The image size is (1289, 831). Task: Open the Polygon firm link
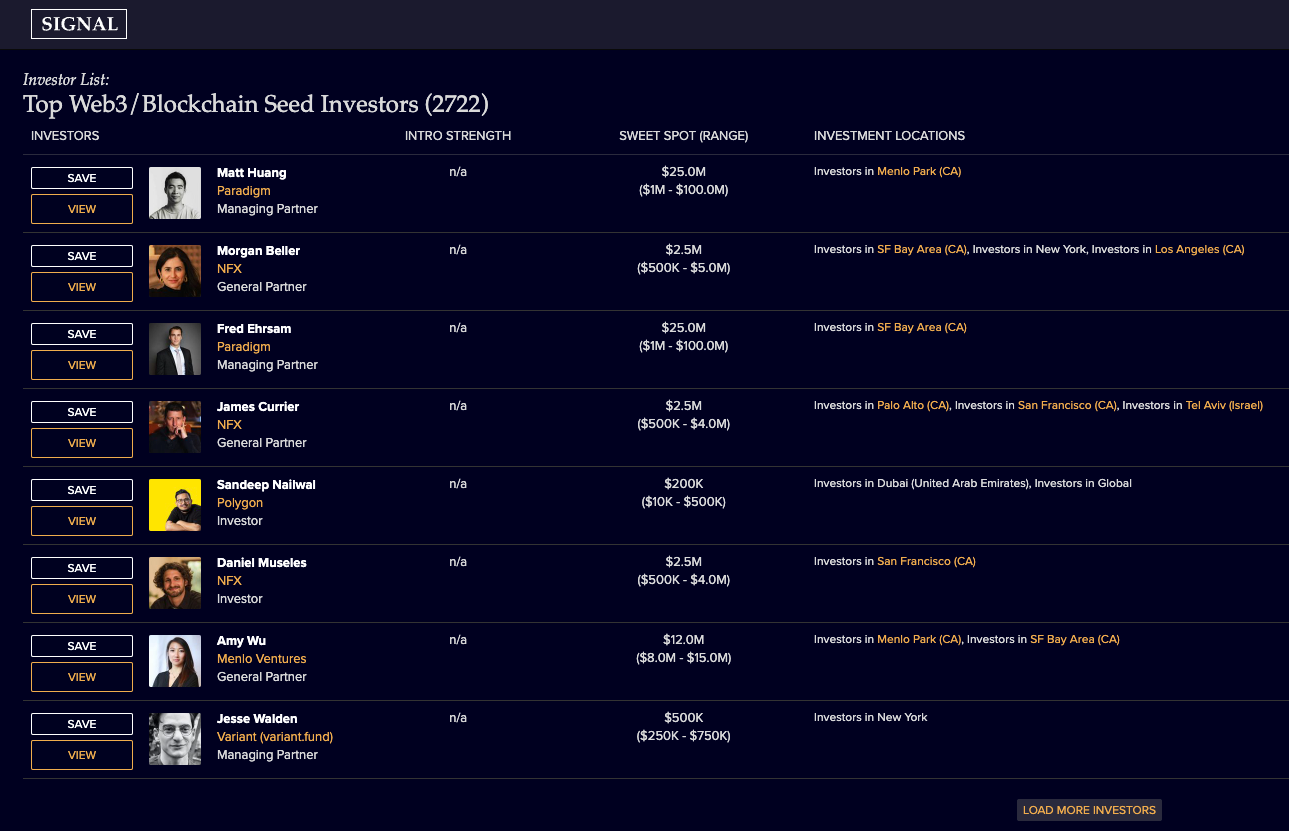point(240,503)
